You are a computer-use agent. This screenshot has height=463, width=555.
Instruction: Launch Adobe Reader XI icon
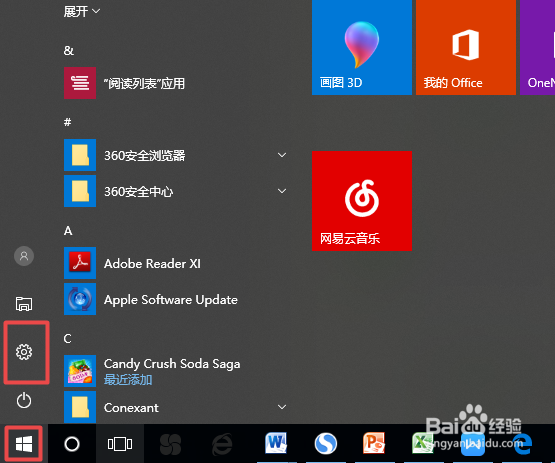click(x=80, y=263)
